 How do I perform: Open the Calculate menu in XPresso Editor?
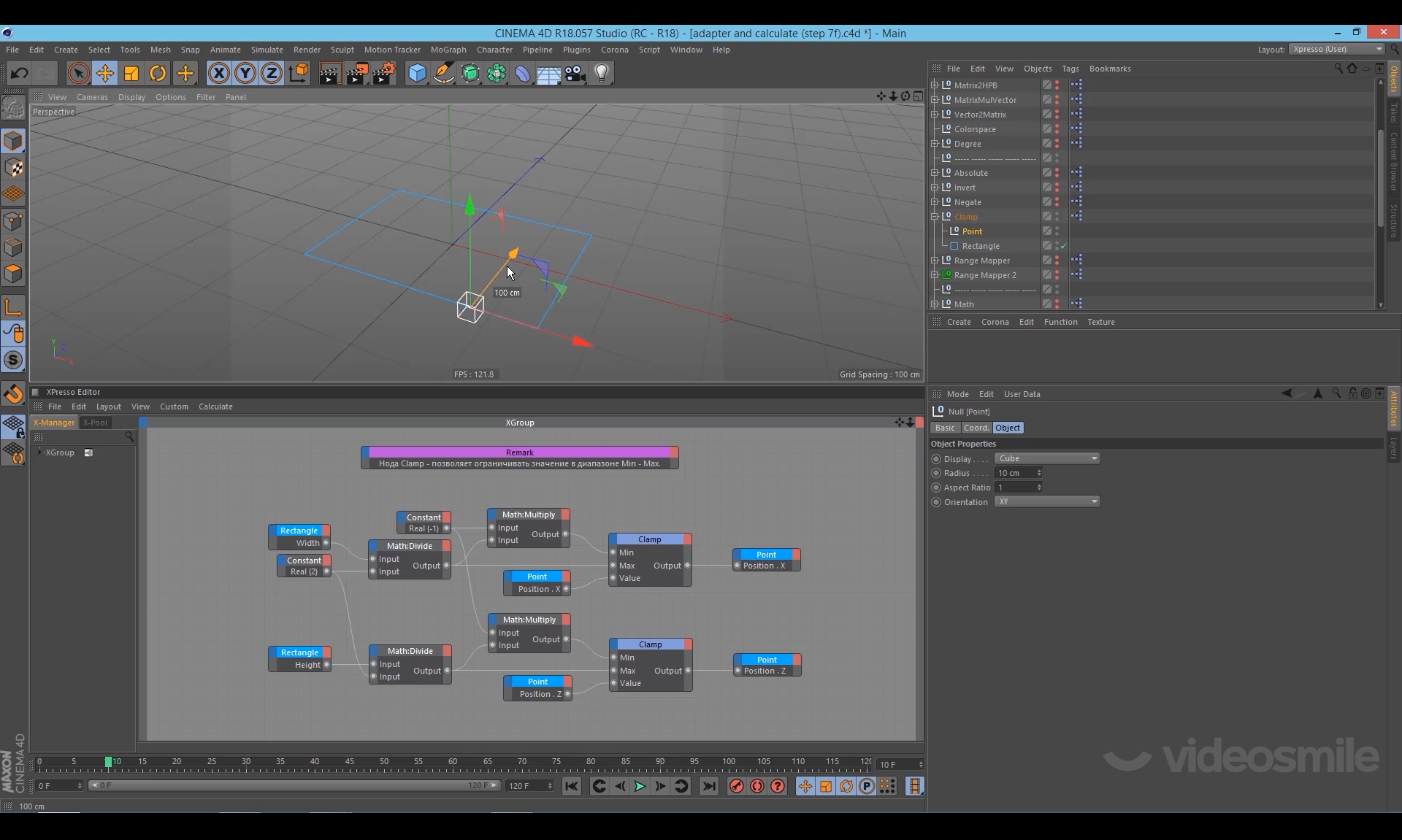(x=215, y=406)
